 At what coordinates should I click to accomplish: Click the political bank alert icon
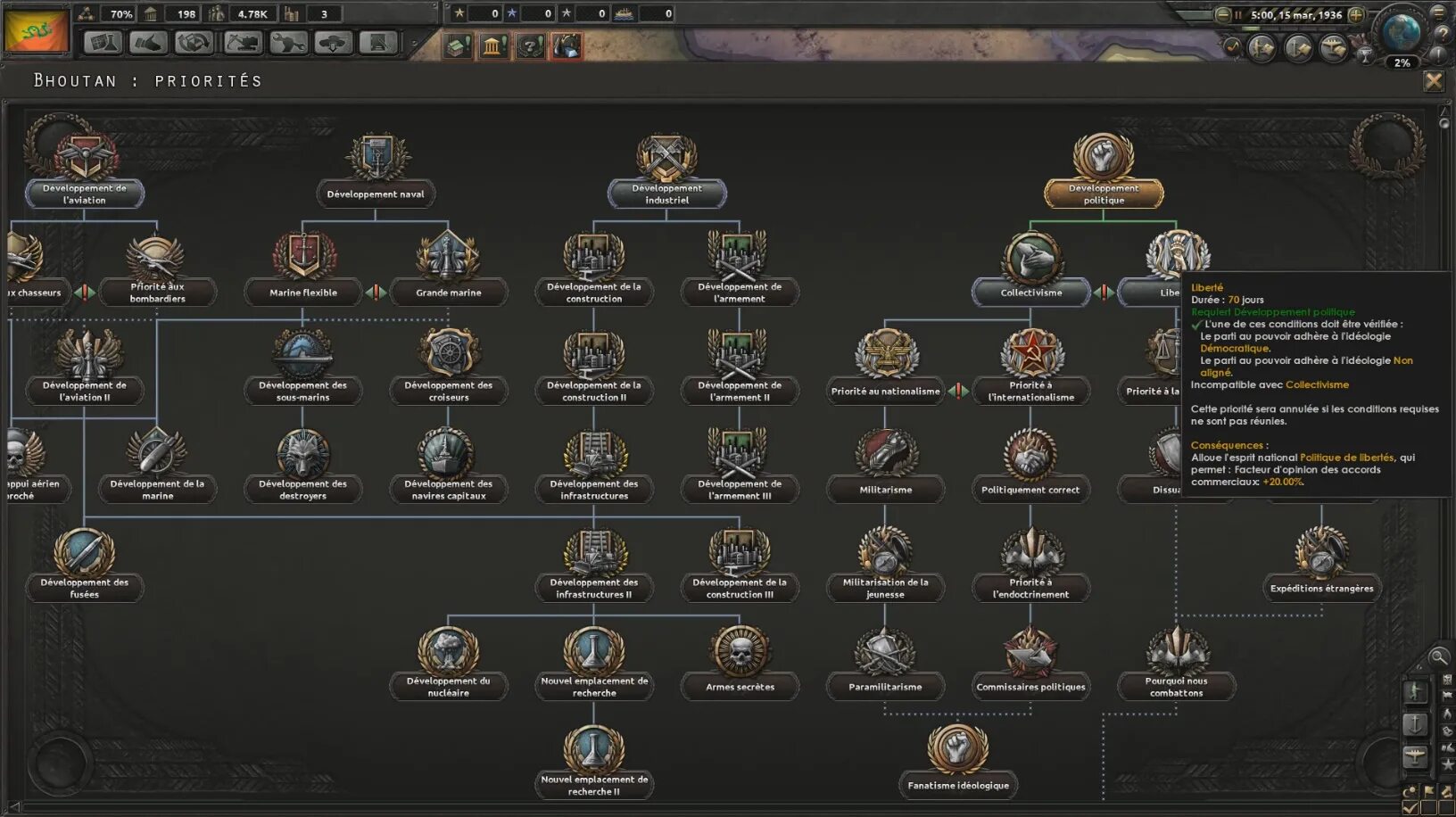coord(493,45)
